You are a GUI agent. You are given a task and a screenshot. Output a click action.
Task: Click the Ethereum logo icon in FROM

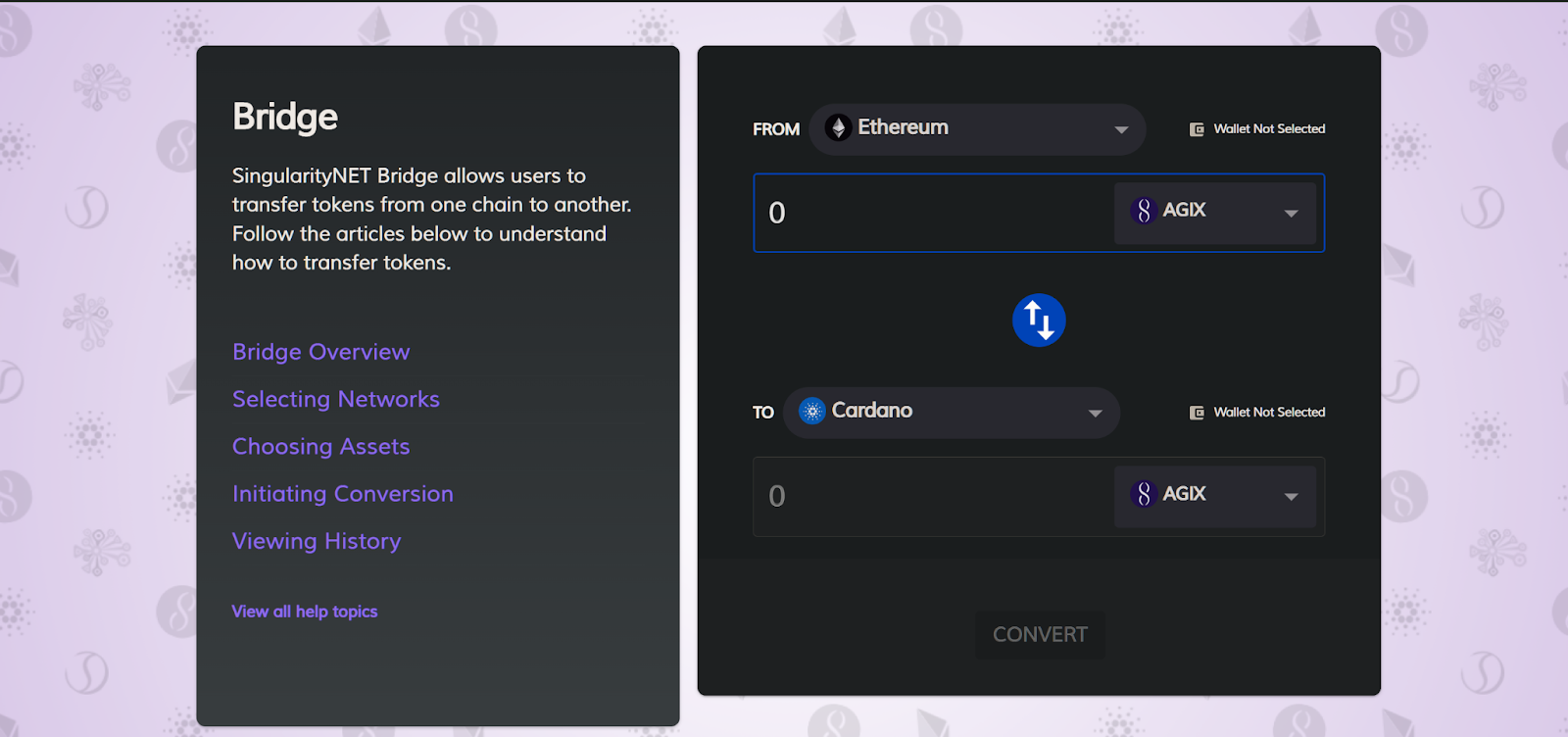[x=838, y=128]
